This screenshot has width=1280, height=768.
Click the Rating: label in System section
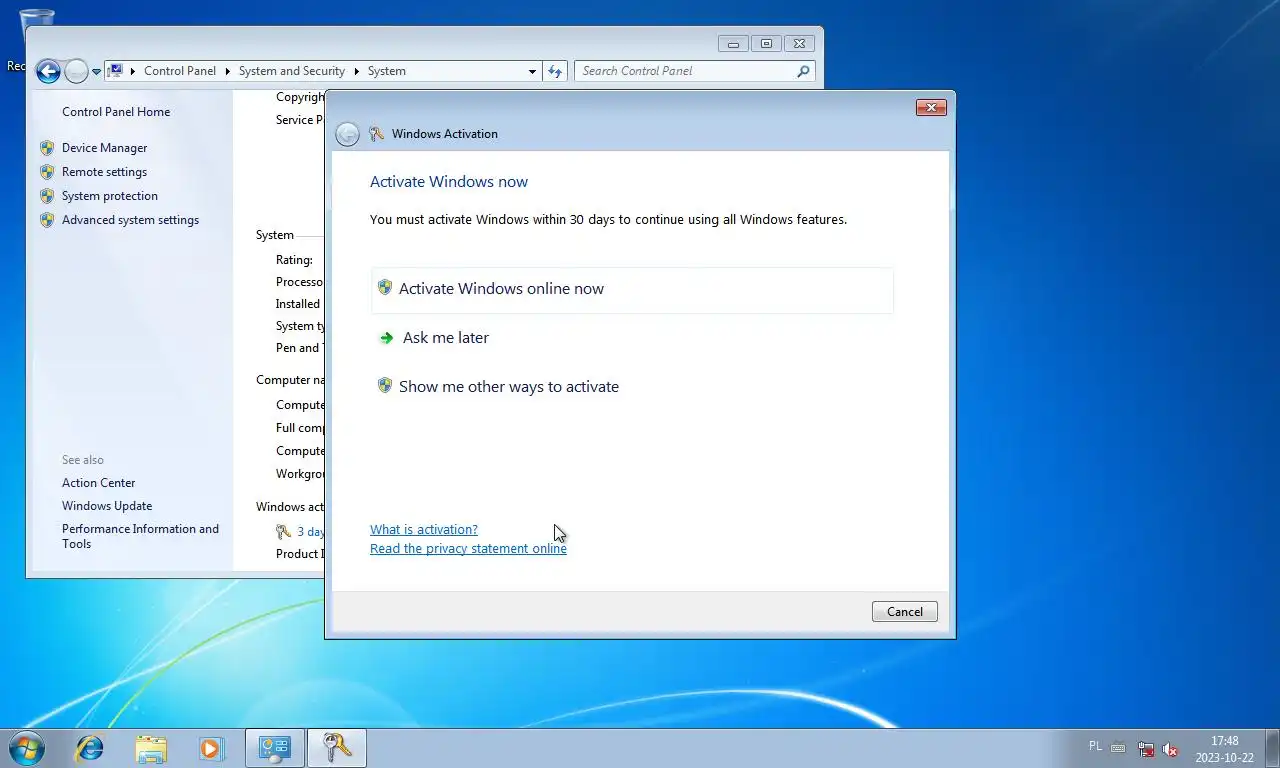(294, 260)
